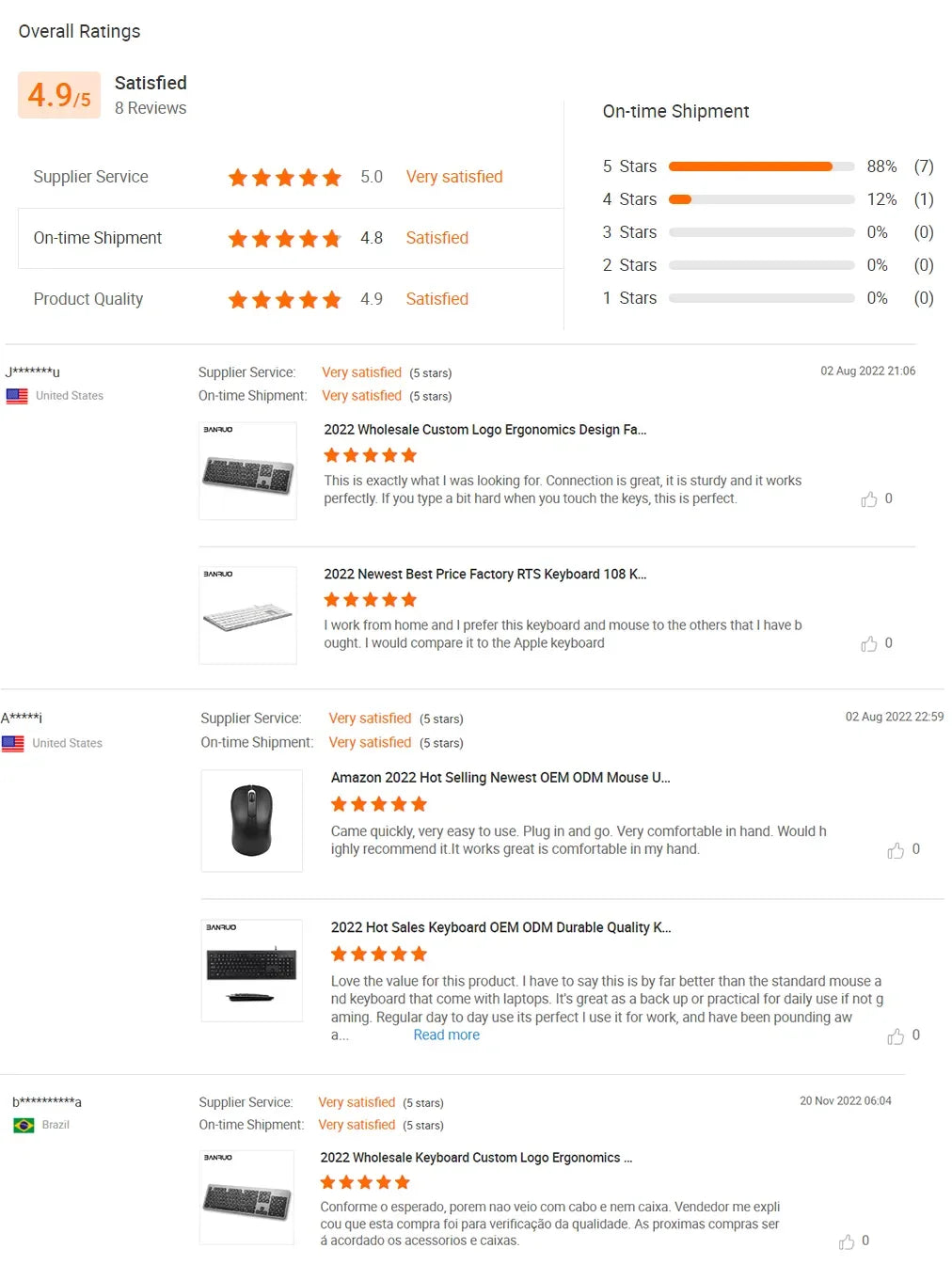The width and height of the screenshot is (952, 1280).
Task: Click the United States flag beside A*****i
Action: click(x=13, y=743)
